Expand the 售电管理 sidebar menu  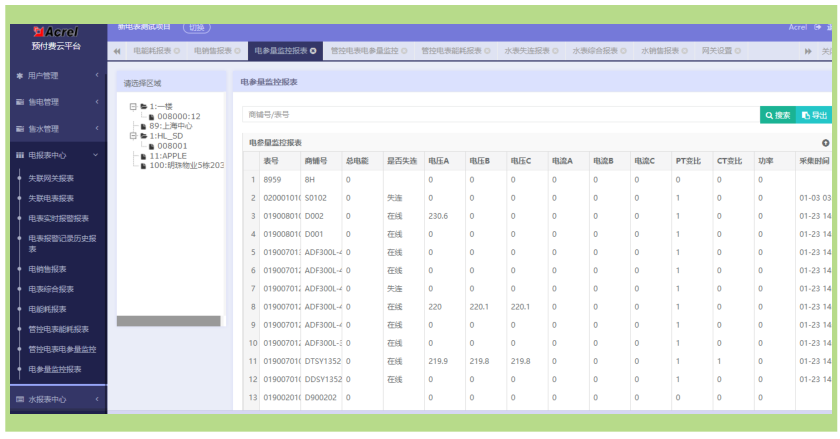point(58,102)
